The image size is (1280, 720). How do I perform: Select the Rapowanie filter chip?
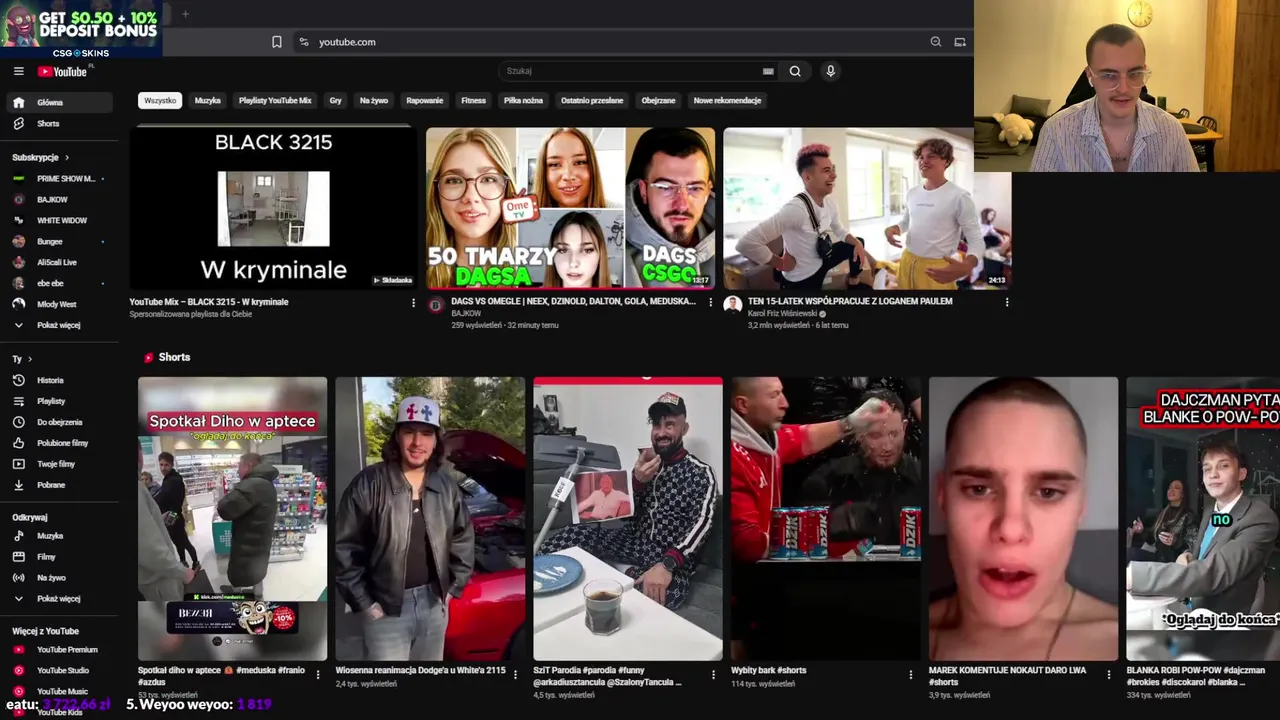point(425,101)
